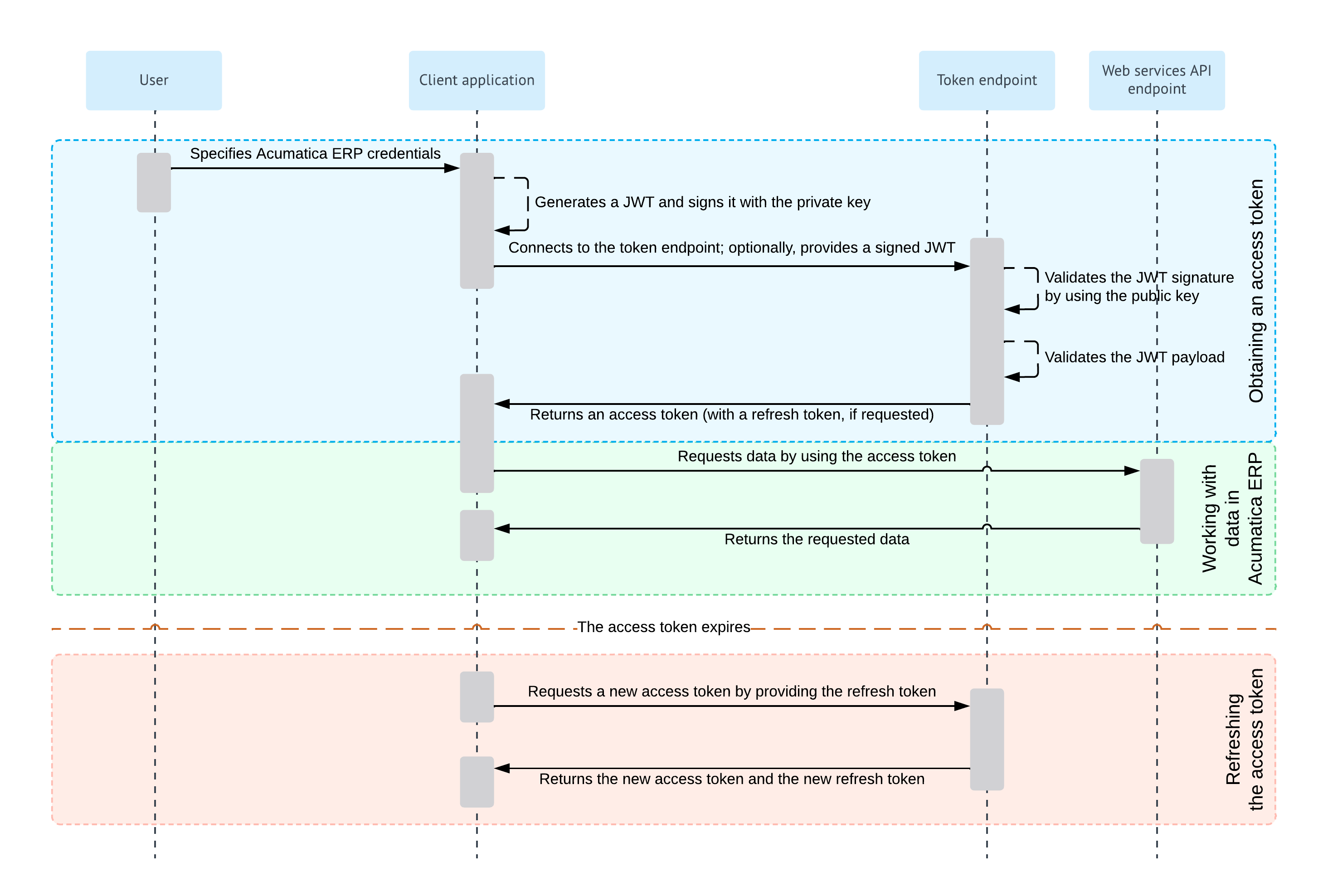Click 'Requests a new access token' message label
The width and height of the screenshot is (1328, 896).
pyautogui.click(x=731, y=691)
